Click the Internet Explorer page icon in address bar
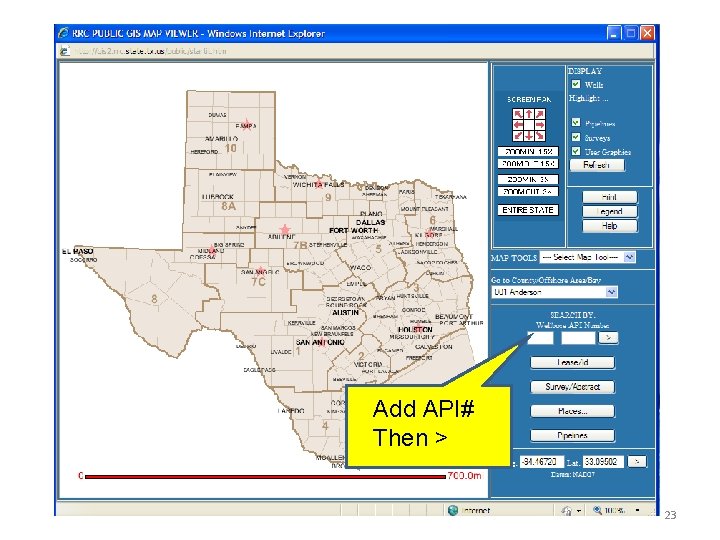The image size is (720, 540). click(64, 51)
